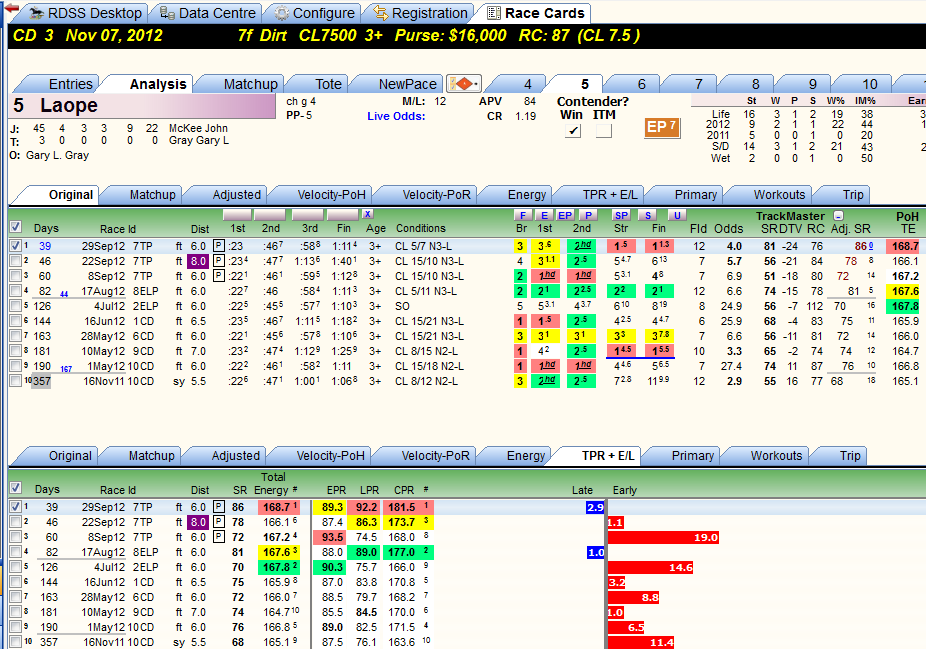This screenshot has width=926, height=649.
Task: Click the blue 2.9 Late bar
Action: (595, 507)
